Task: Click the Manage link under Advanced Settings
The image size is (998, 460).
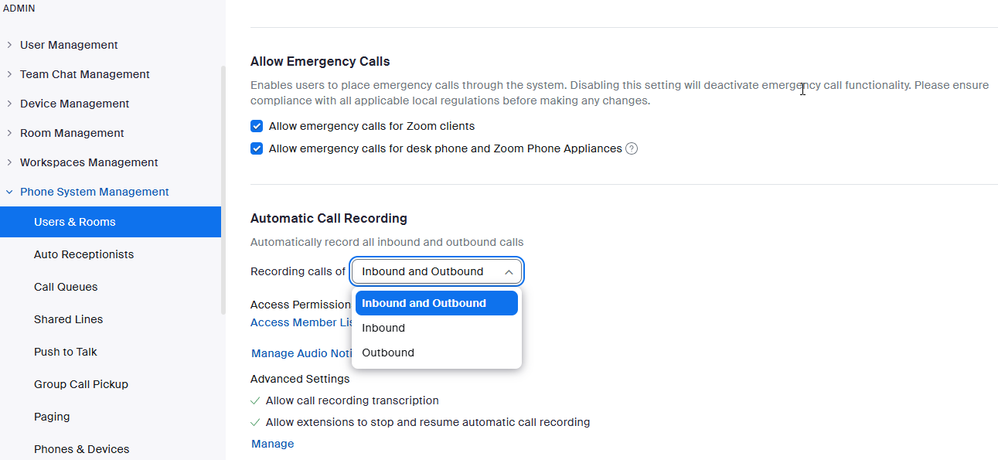Action: tap(272, 444)
